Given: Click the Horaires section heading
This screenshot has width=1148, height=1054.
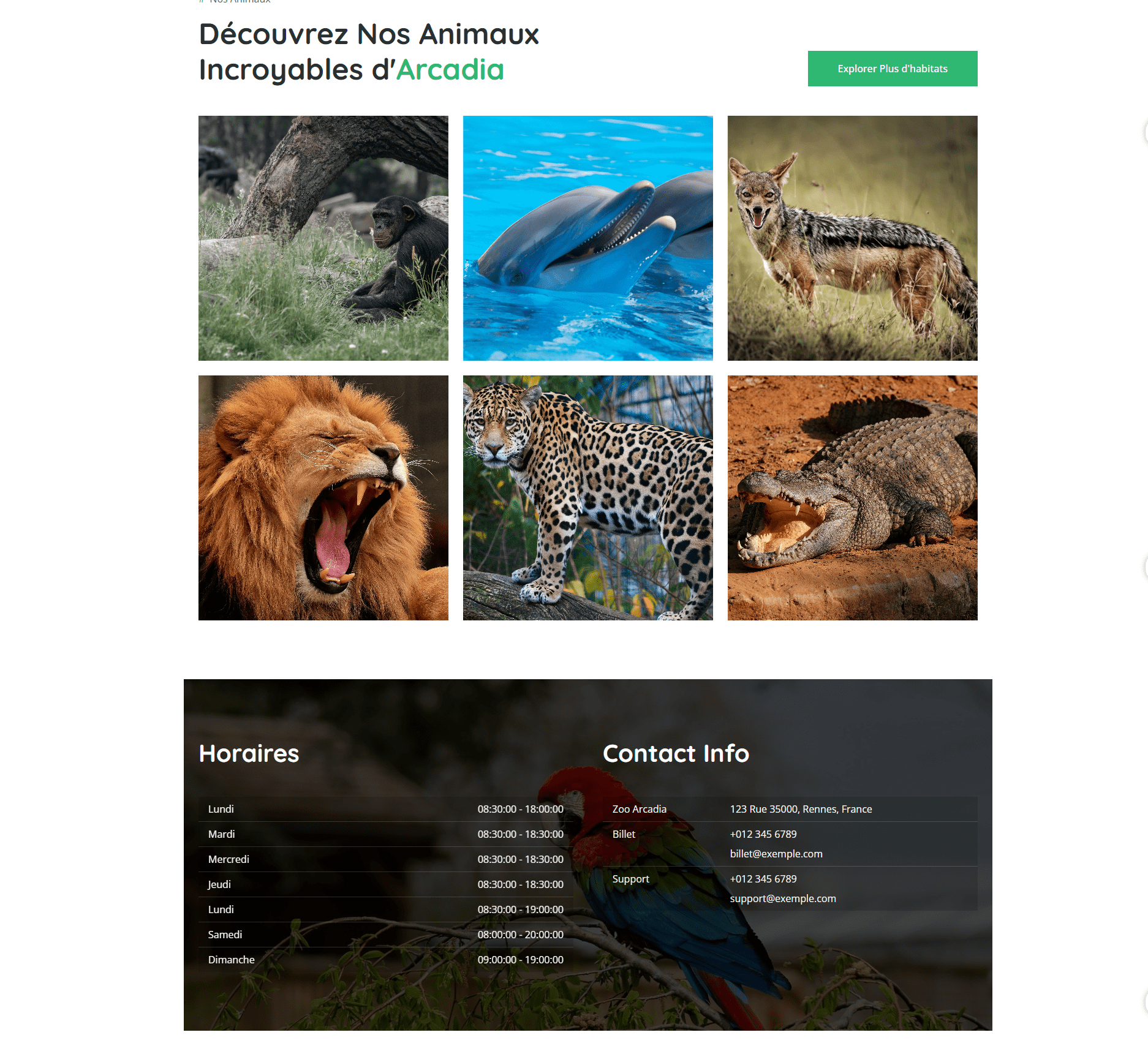Looking at the screenshot, I should click(249, 753).
